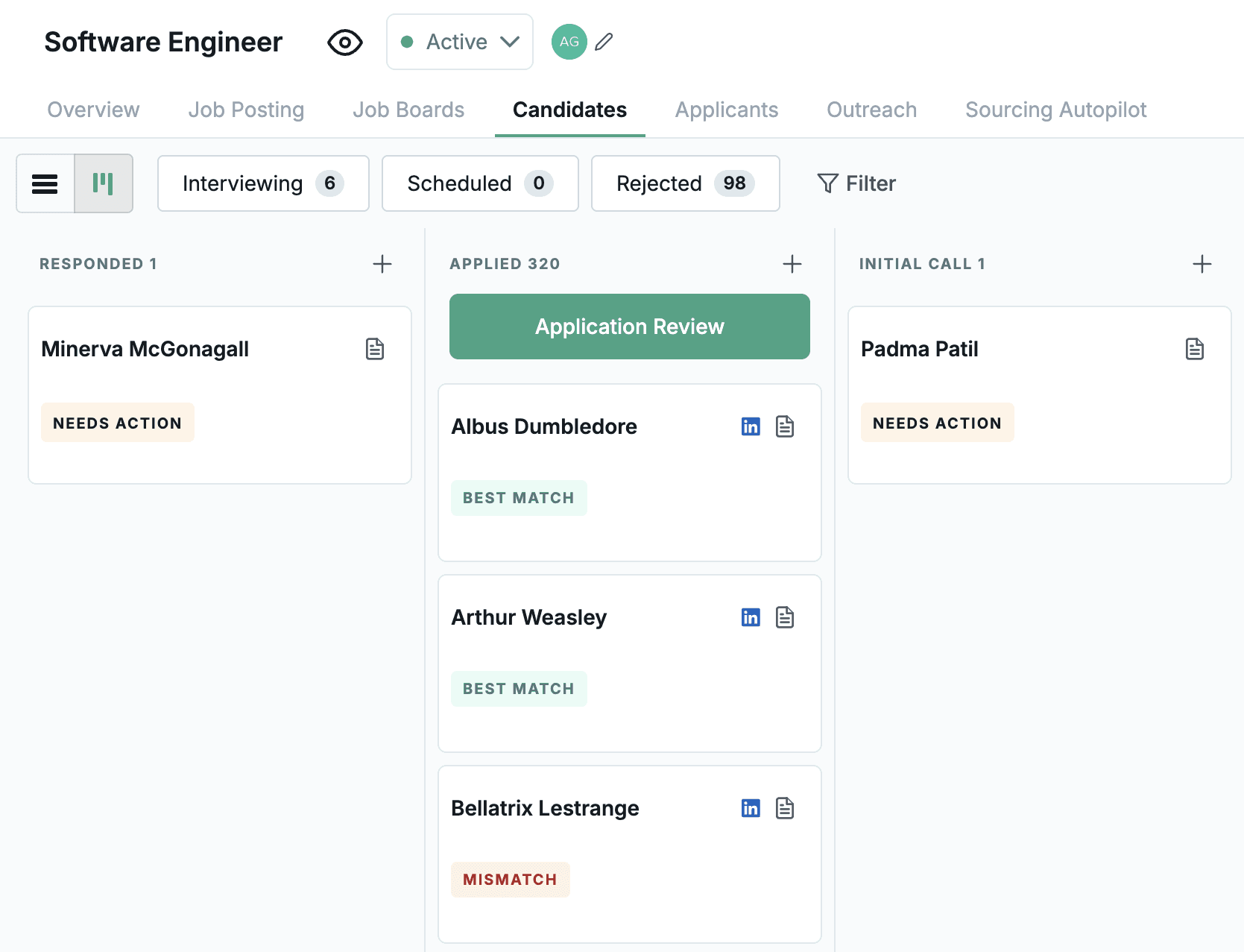
Task: Open the Sourcing Autopilot tab
Action: [1055, 110]
